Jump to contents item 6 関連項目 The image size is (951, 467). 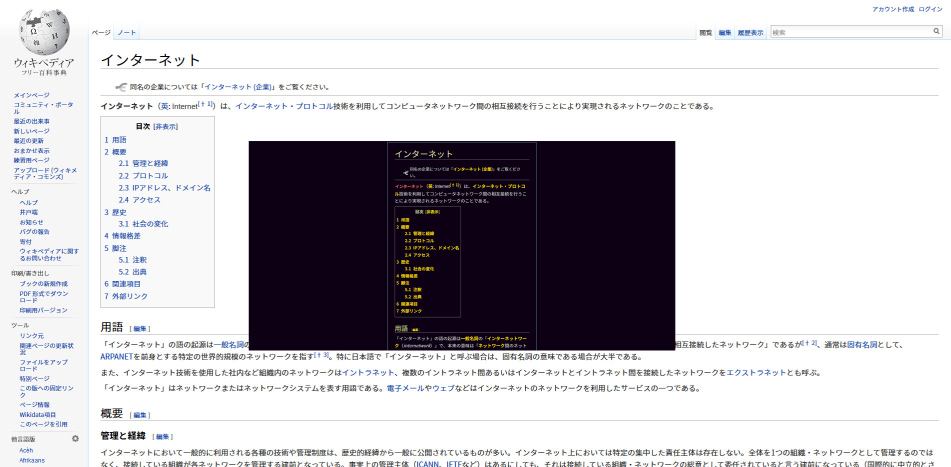coord(122,284)
